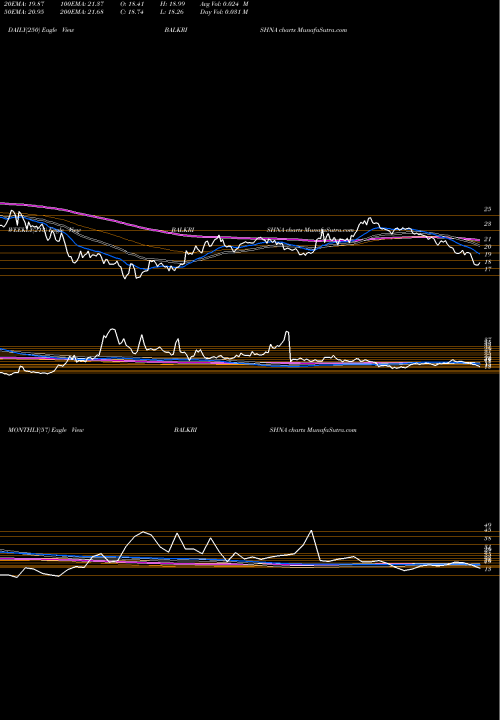Select the low price 'L: 18.26' text
The width and height of the screenshot is (500, 720).
tap(172, 12)
